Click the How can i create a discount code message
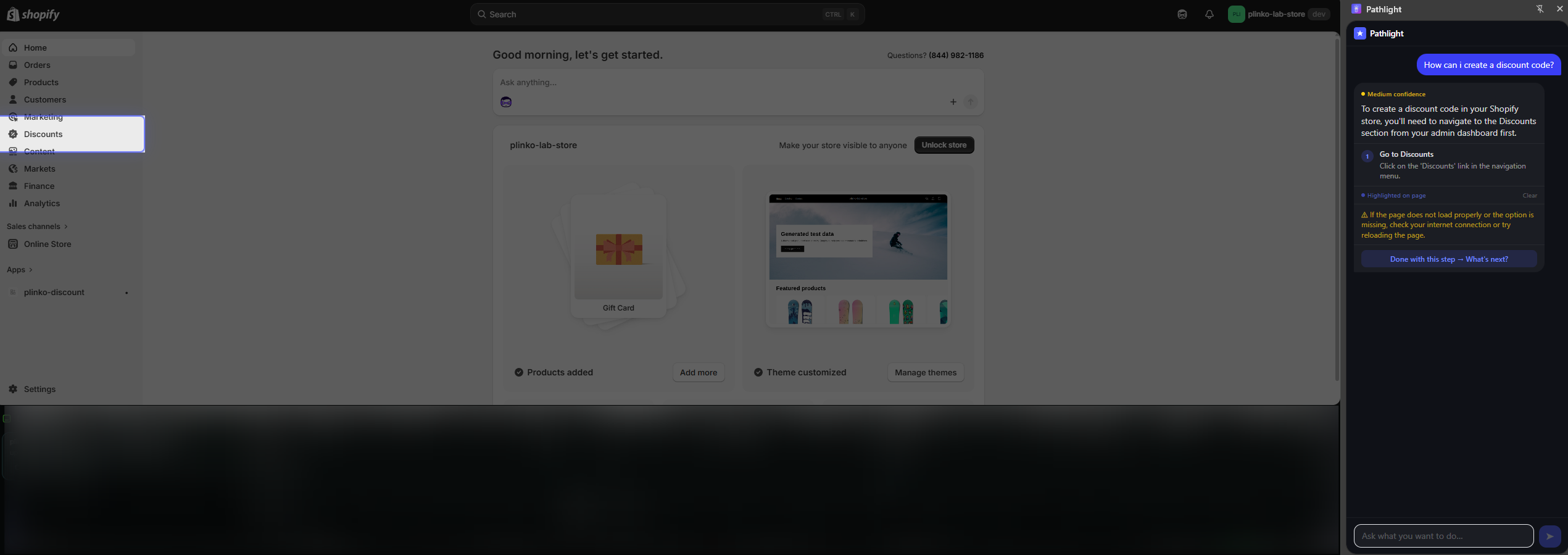Viewport: 1568px width, 555px height. coord(1488,65)
